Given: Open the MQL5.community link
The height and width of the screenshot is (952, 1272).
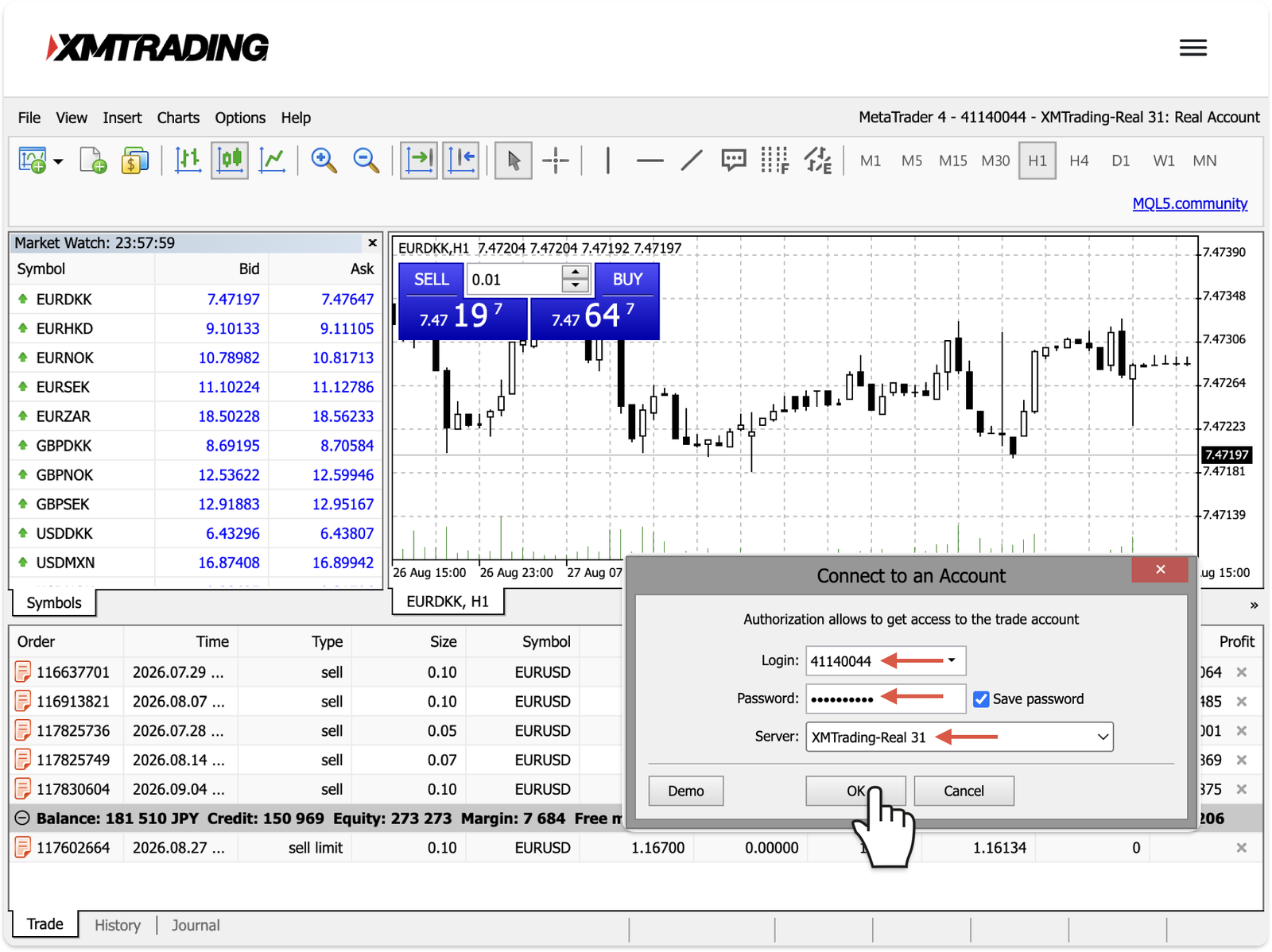Looking at the screenshot, I should (x=1190, y=203).
